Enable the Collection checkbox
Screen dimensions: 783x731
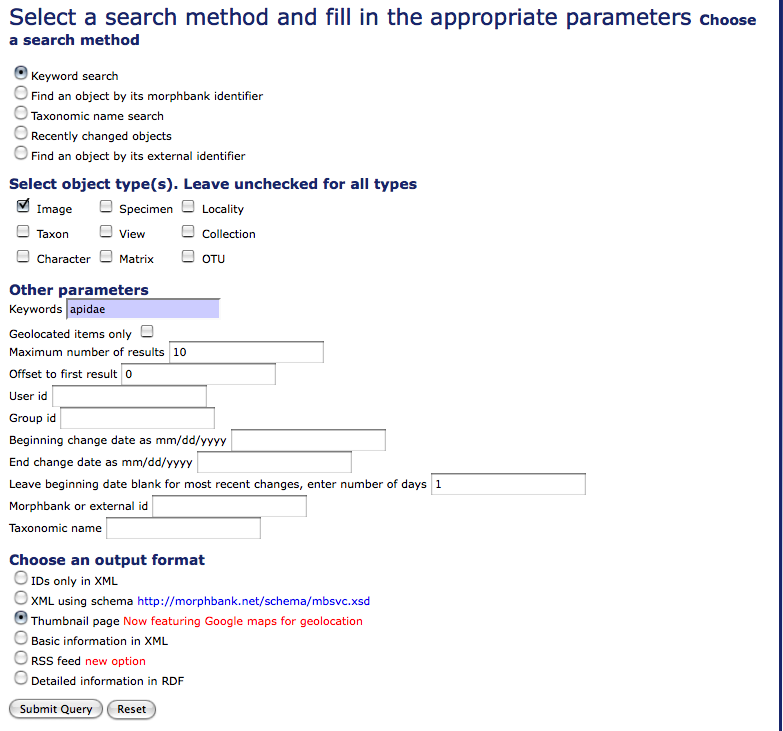click(188, 232)
